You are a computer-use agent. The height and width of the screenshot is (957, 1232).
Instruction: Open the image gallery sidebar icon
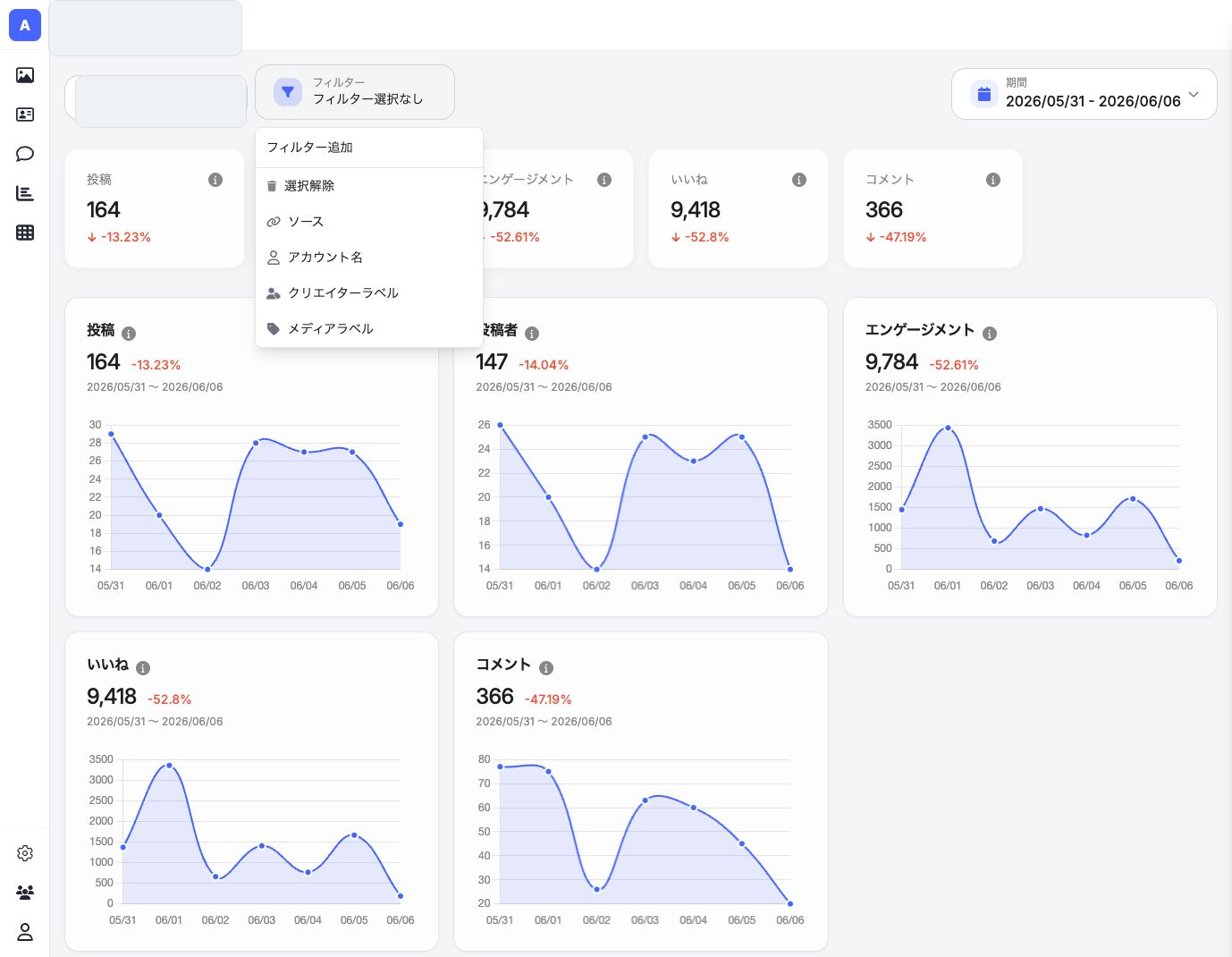(25, 75)
